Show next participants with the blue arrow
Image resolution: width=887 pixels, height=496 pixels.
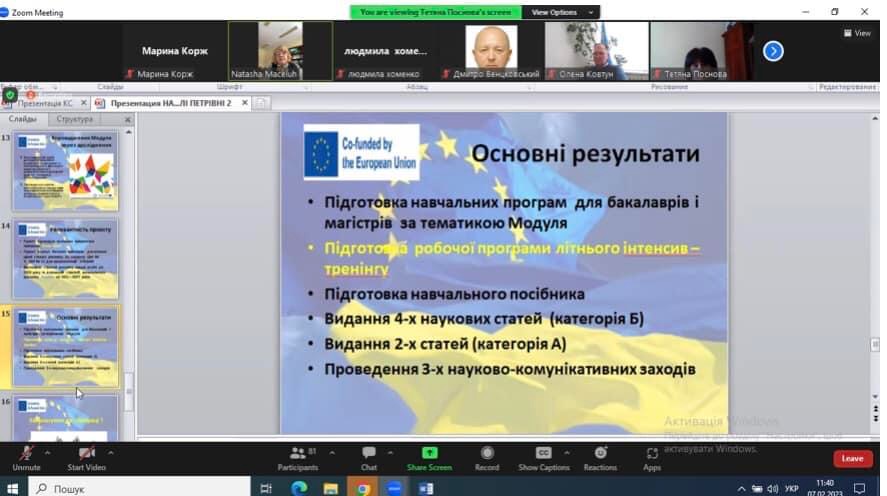[x=773, y=51]
